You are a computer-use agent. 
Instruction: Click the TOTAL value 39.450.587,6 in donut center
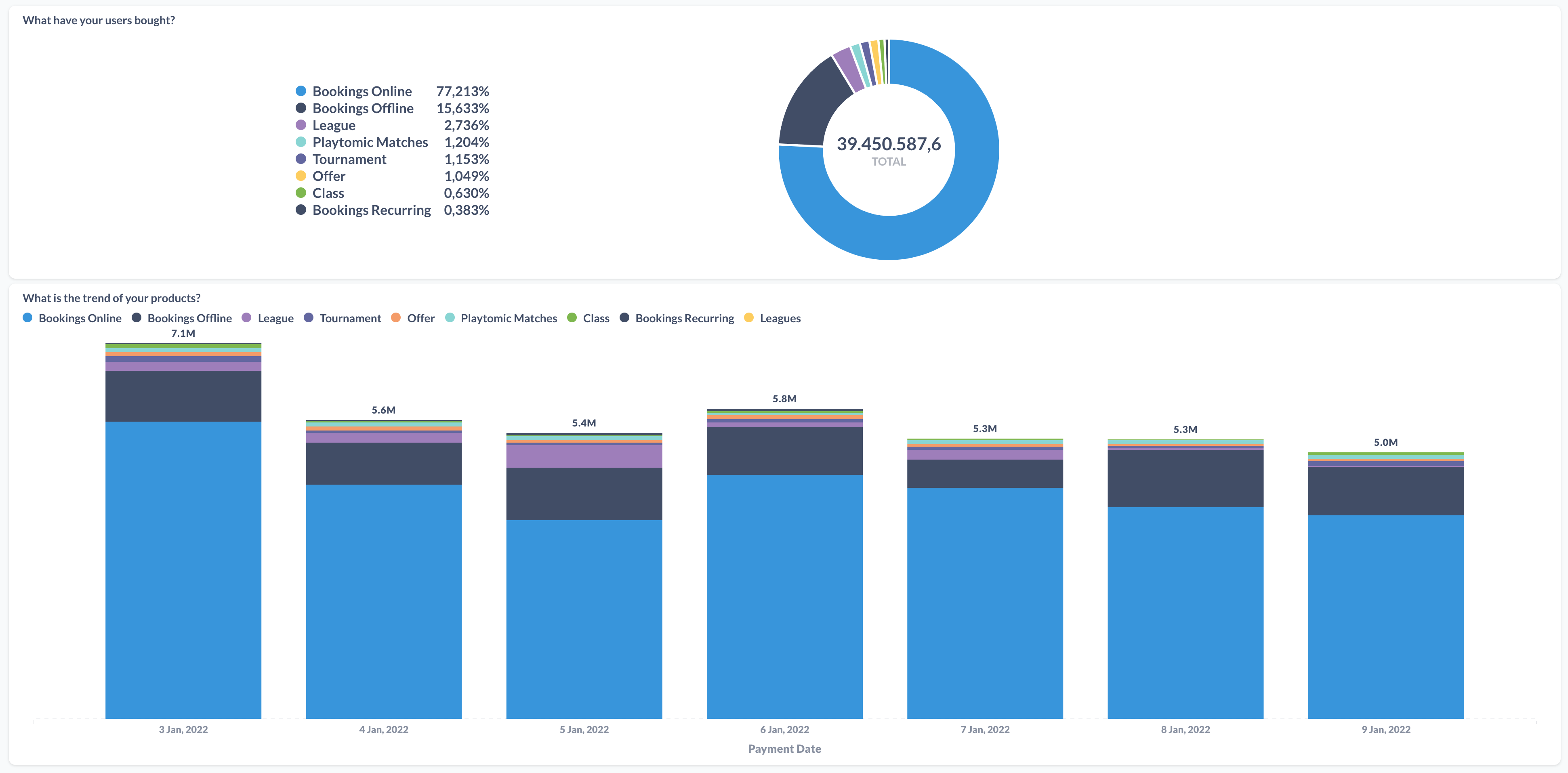(x=888, y=145)
